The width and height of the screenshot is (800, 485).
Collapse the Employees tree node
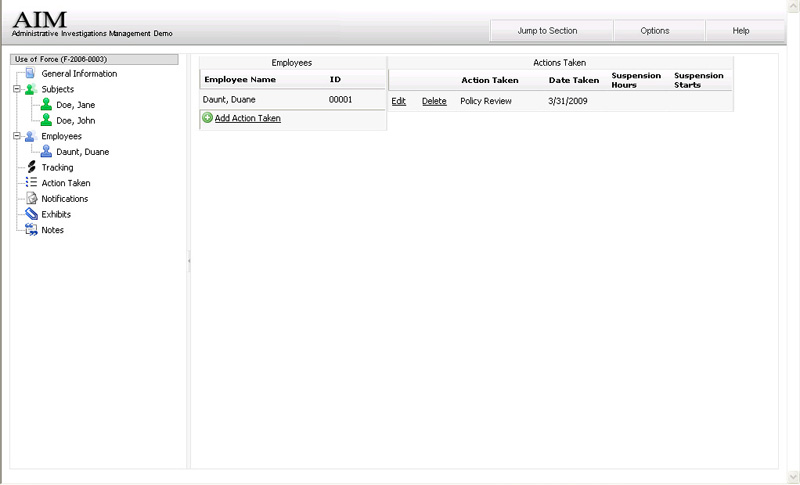click(x=17, y=136)
